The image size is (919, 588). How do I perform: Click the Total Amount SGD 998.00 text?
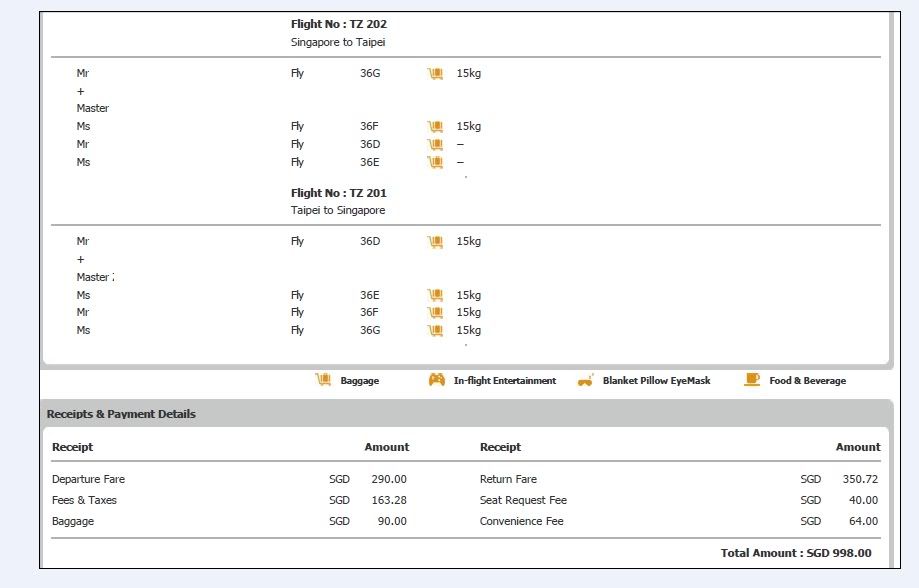click(x=795, y=553)
